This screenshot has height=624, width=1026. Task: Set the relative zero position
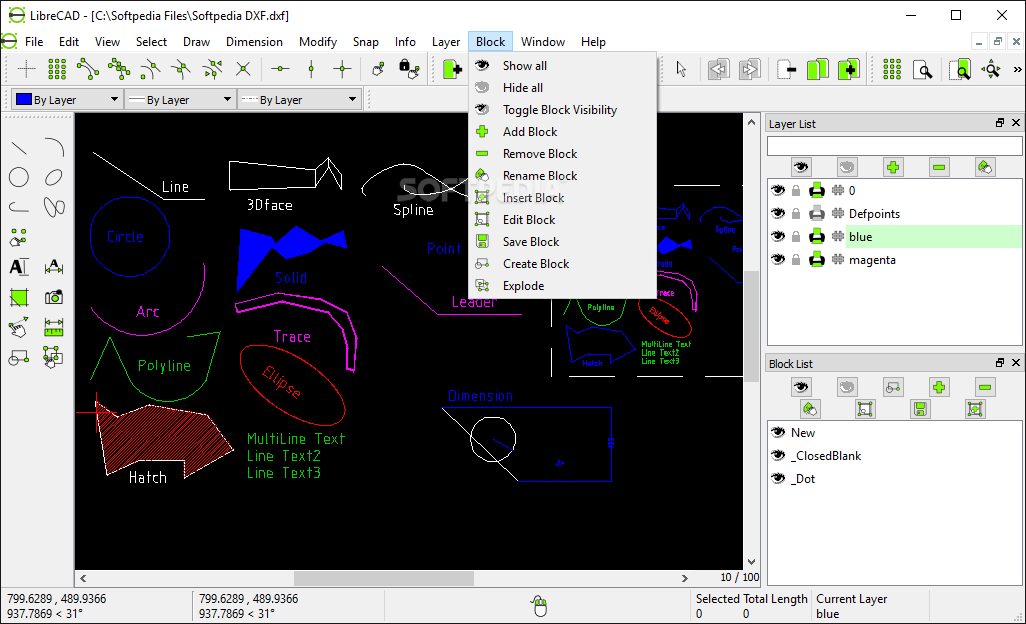(x=378, y=69)
